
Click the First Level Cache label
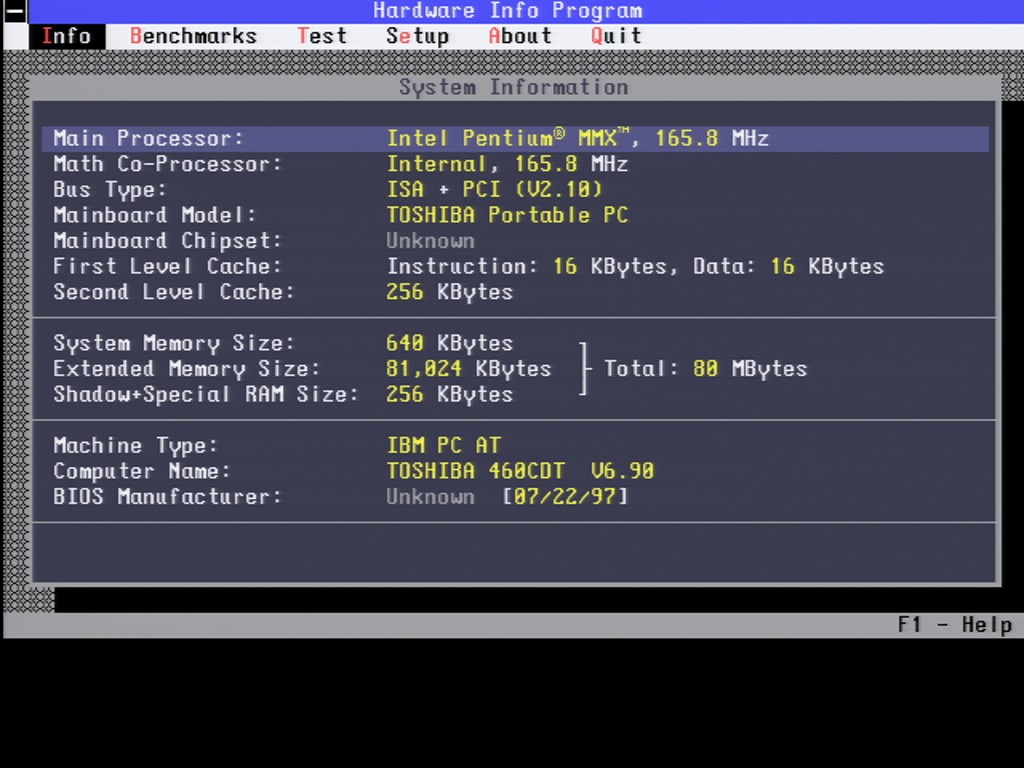click(x=167, y=266)
